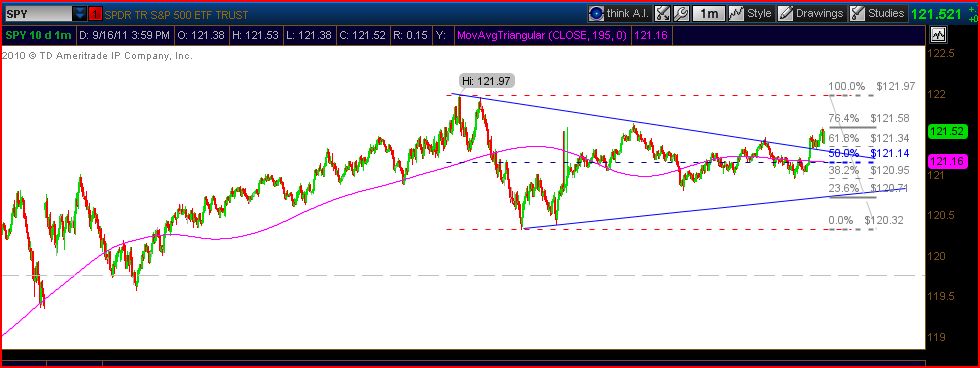Screen dimensions: 980x368
Task: Open the Studies menu
Action: coord(886,13)
